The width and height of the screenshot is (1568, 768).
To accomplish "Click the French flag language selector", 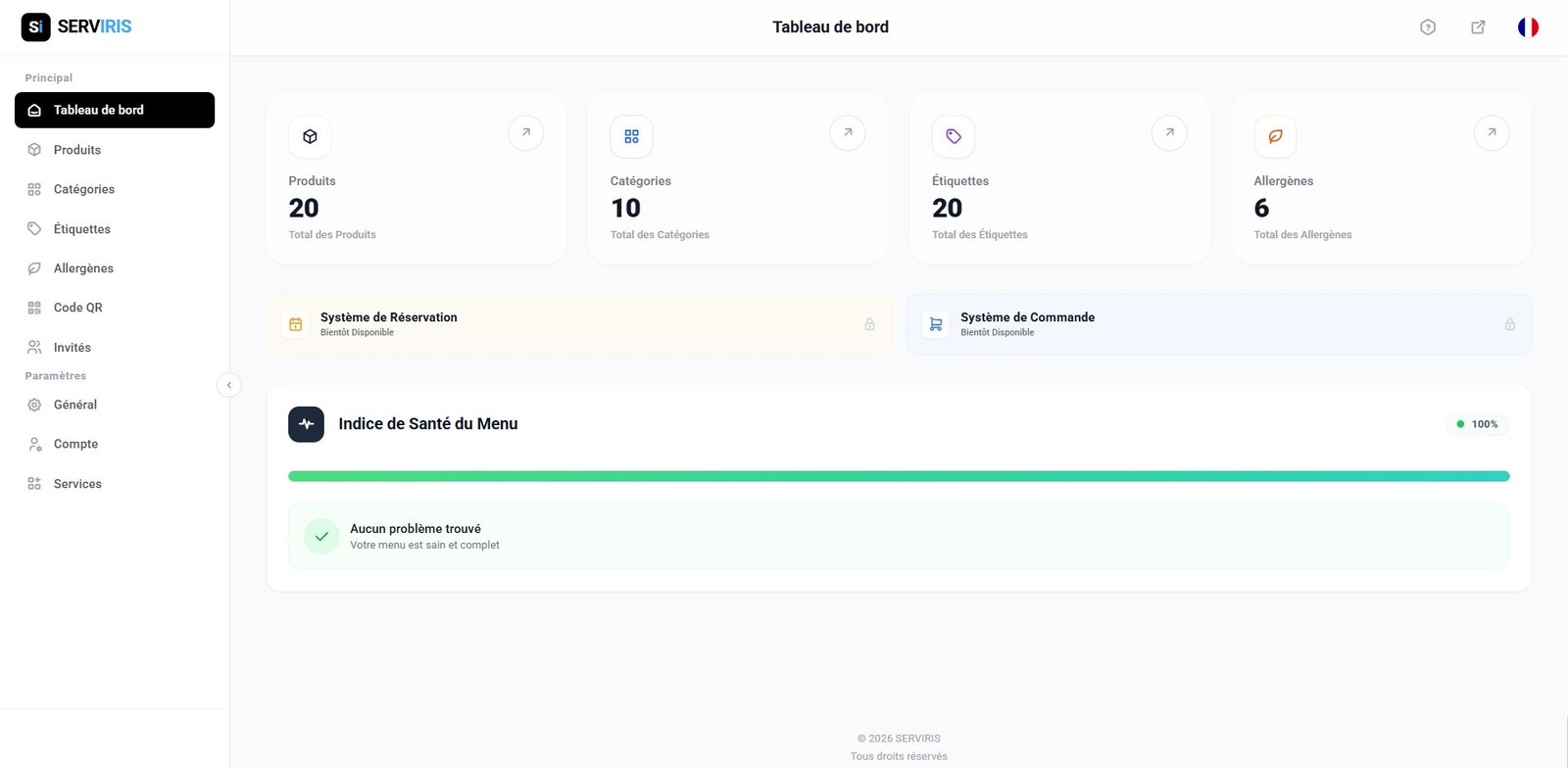I will click(1528, 27).
